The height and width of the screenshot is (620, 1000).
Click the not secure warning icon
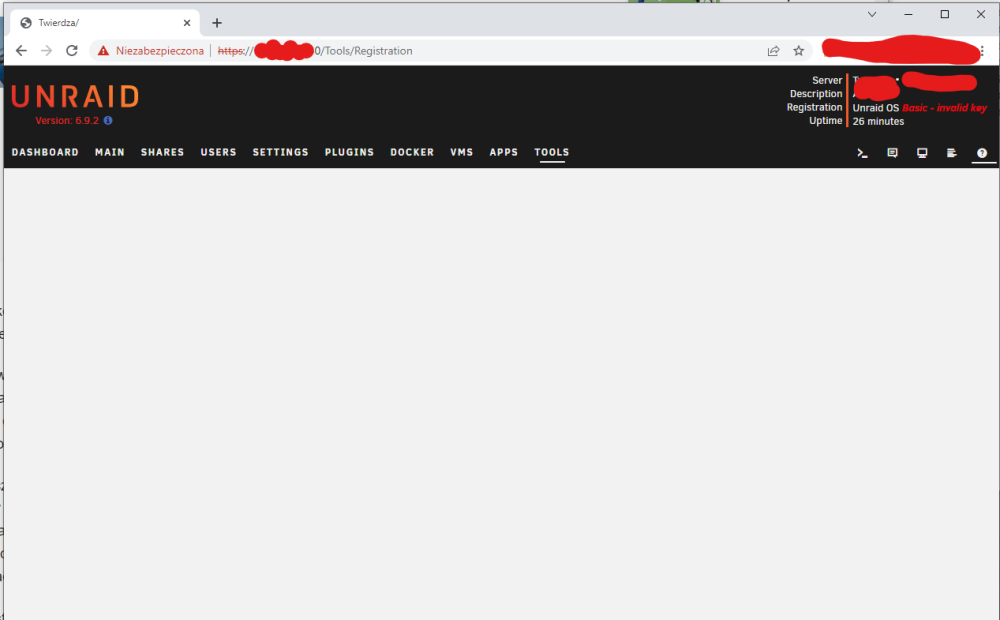coord(103,50)
